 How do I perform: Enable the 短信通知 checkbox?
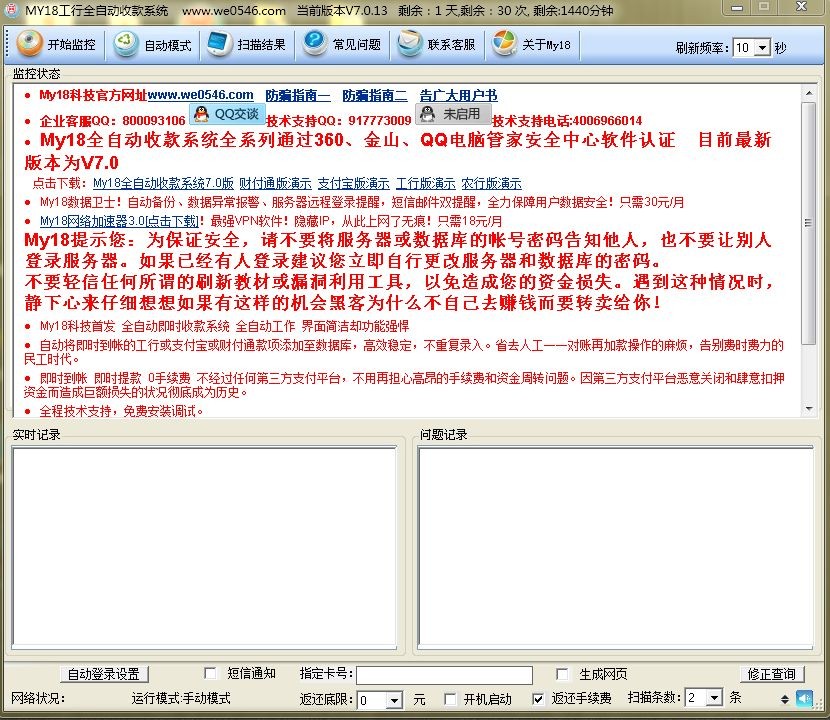(x=210, y=673)
